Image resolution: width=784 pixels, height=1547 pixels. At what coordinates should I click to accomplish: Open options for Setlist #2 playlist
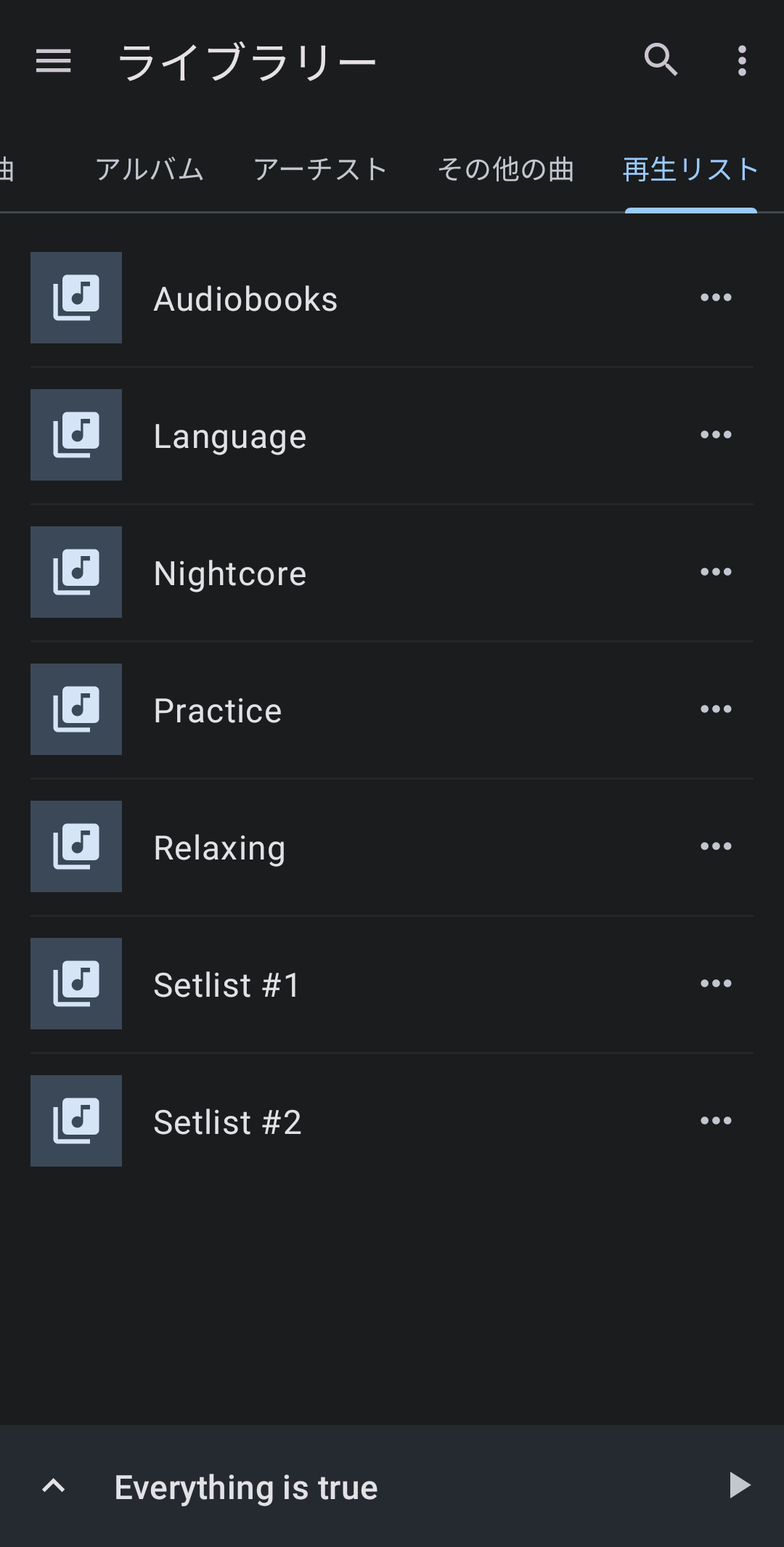tap(716, 1121)
